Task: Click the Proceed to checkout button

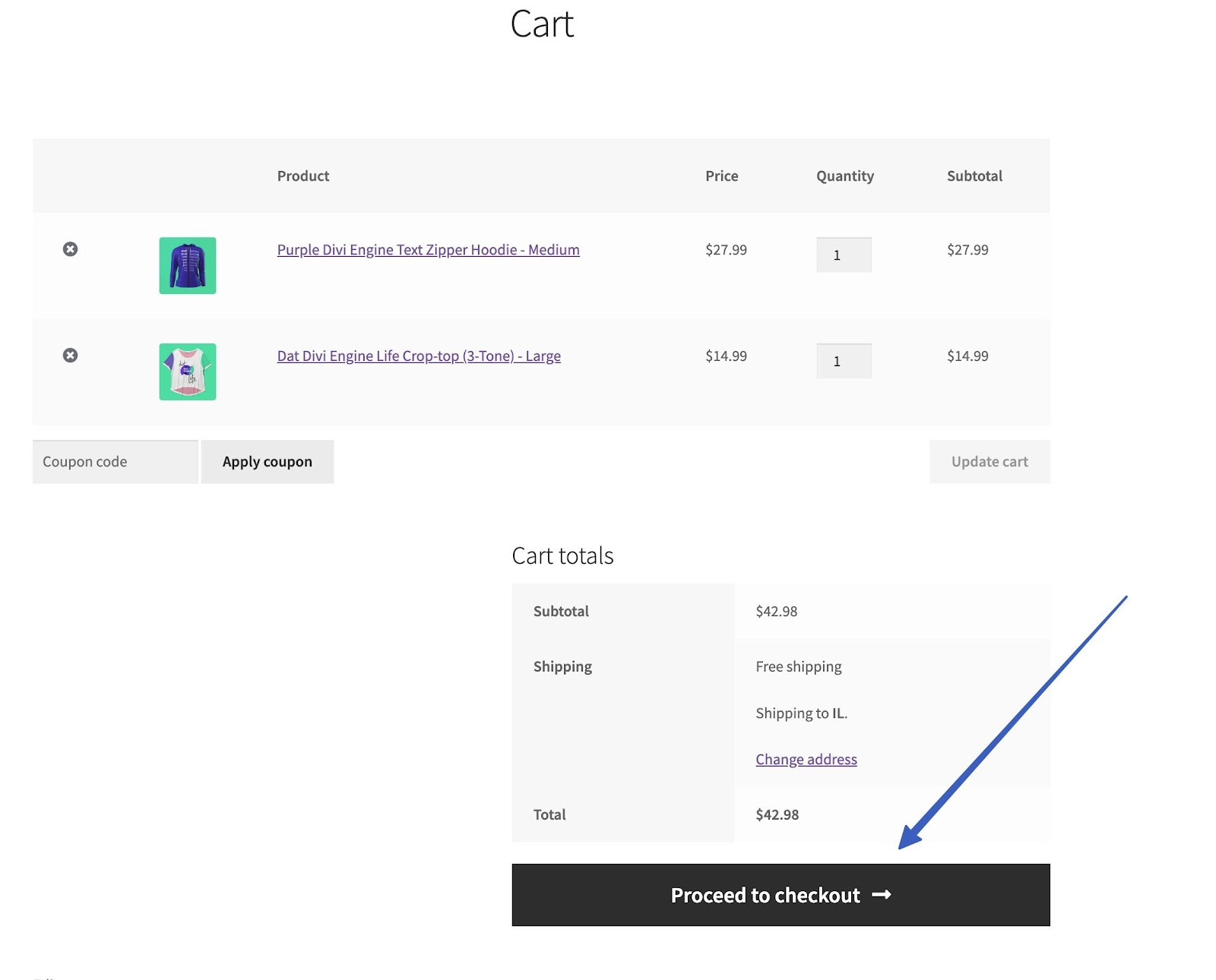Action: click(x=781, y=895)
